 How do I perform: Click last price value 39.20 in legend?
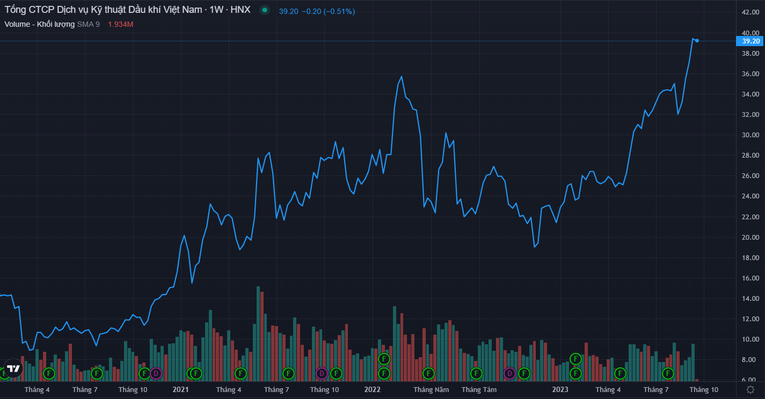pos(288,11)
